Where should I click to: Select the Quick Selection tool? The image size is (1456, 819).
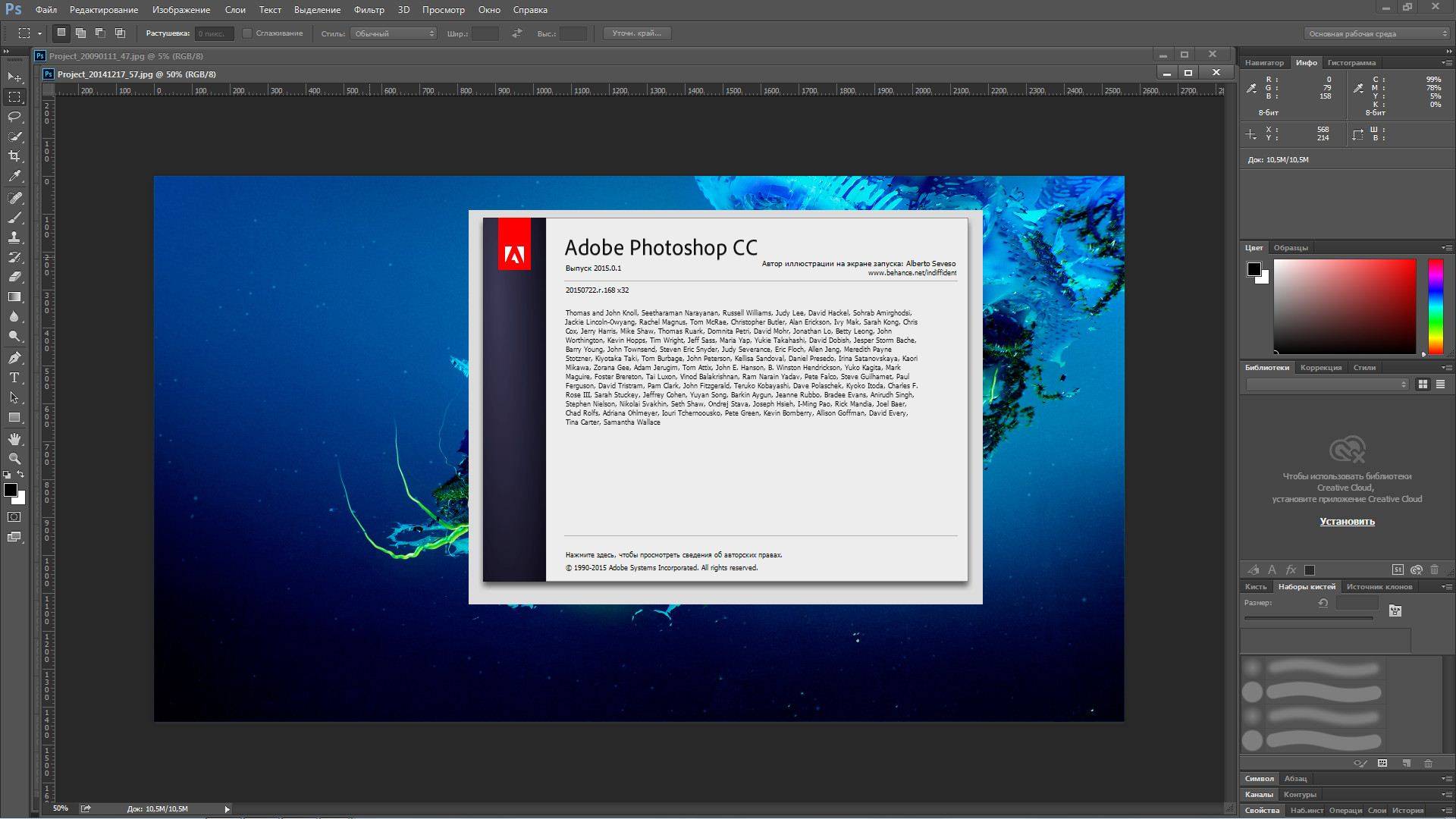click(14, 136)
